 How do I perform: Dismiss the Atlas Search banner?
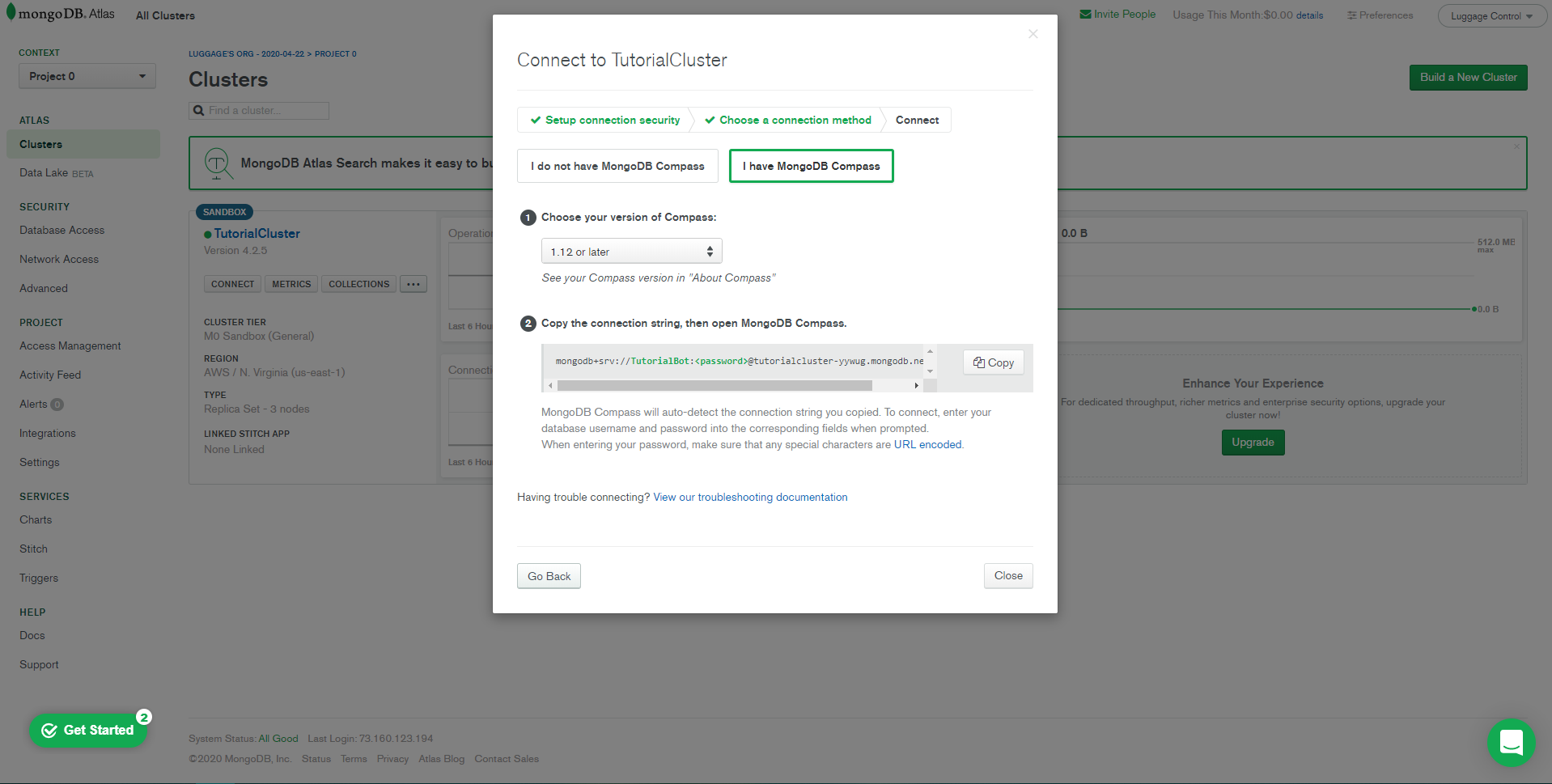coord(1516,146)
